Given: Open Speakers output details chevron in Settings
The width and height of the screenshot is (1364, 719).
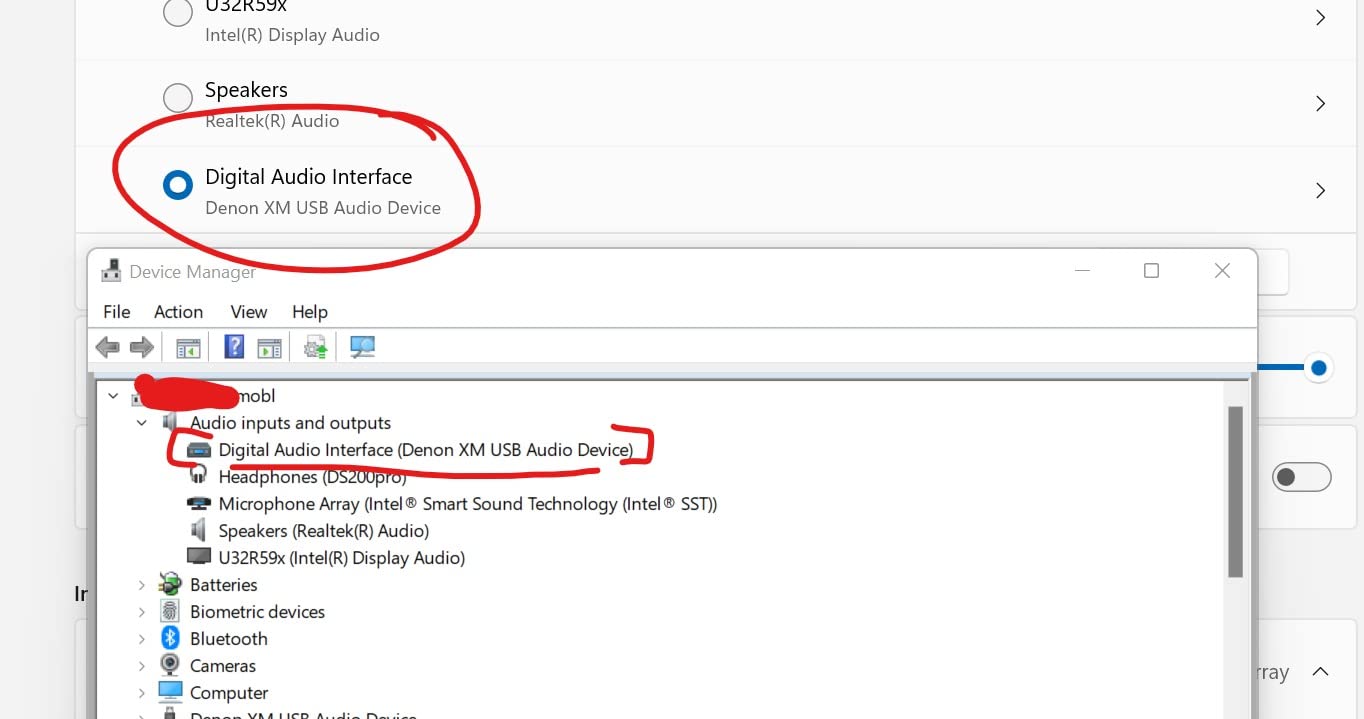Looking at the screenshot, I should (1321, 103).
